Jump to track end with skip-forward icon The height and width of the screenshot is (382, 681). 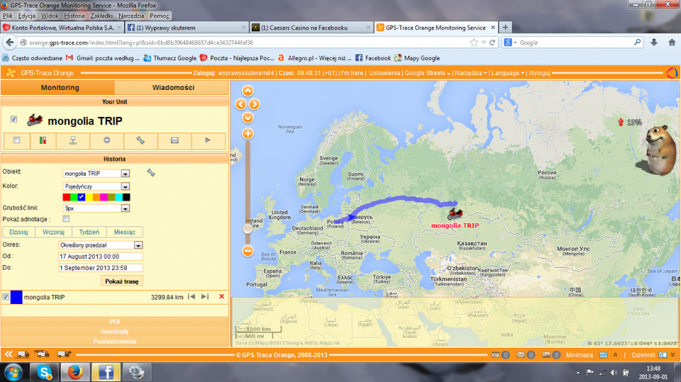[205, 296]
